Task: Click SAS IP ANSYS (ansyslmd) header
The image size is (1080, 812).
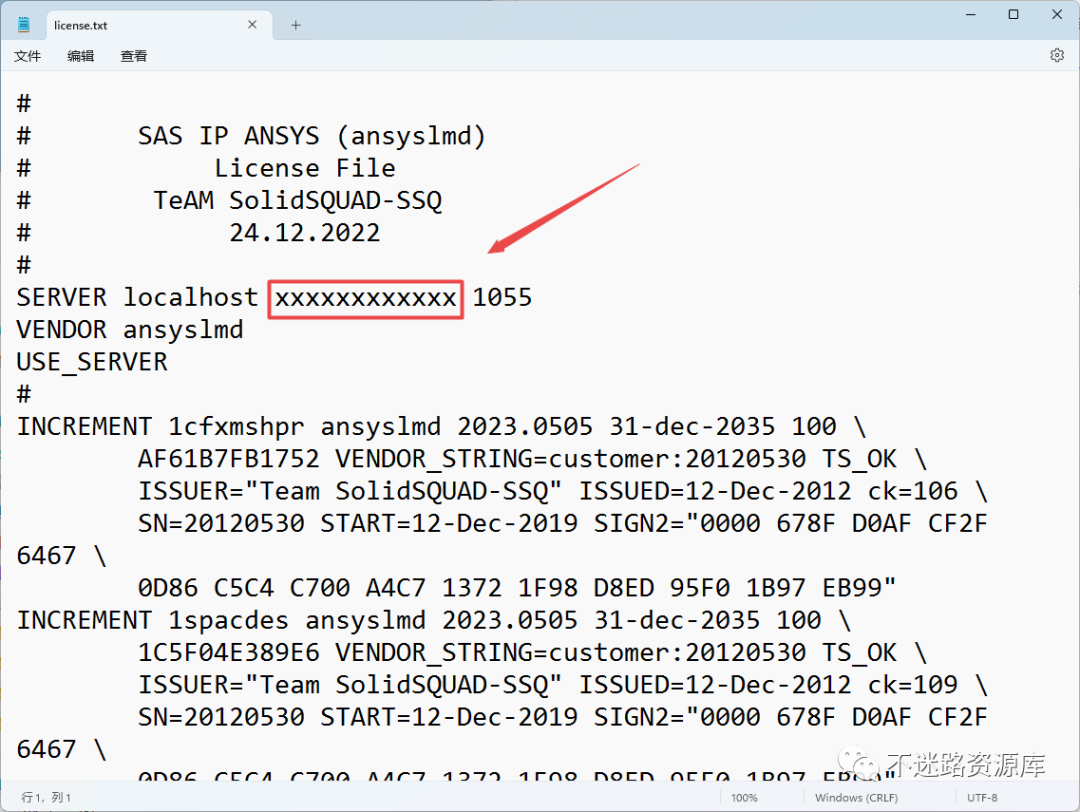Action: (x=312, y=136)
